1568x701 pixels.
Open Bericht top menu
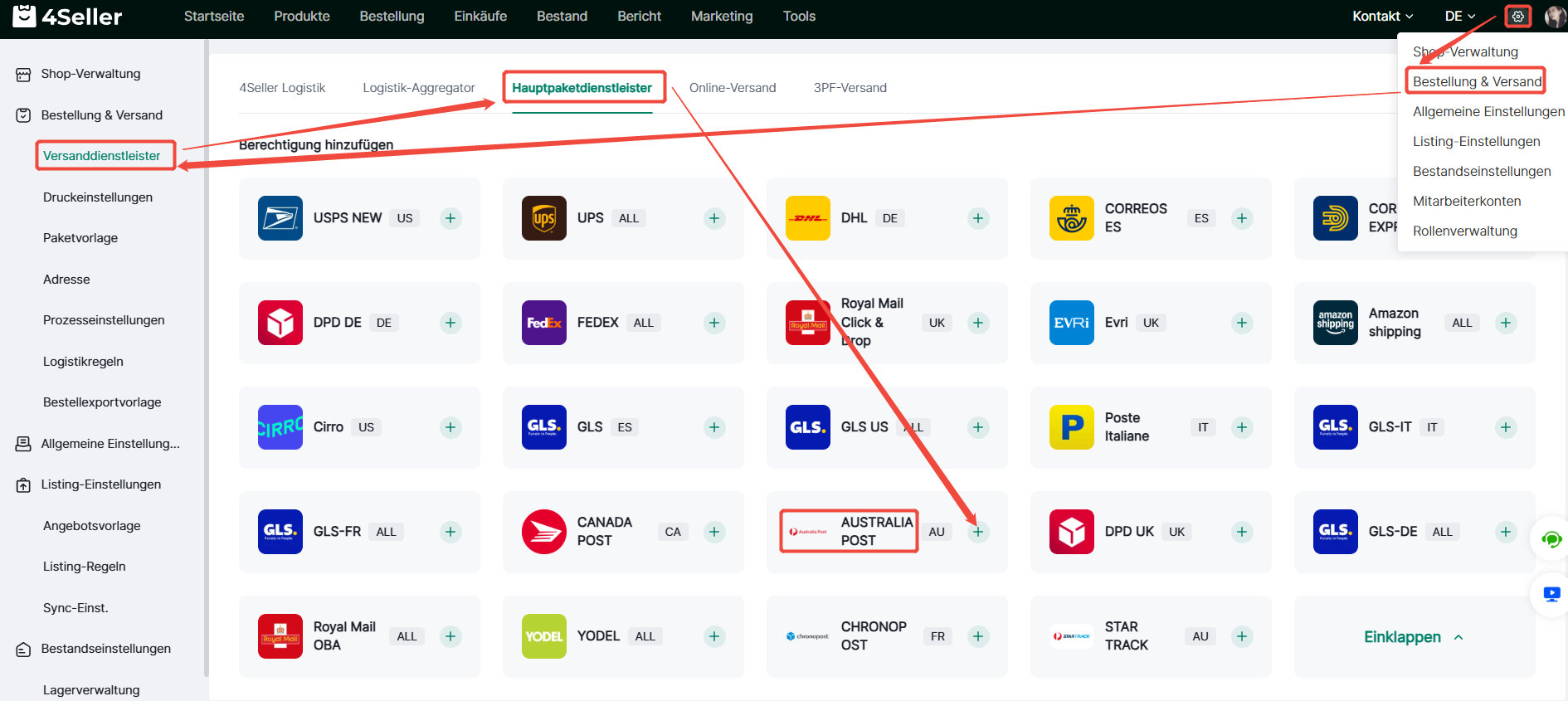tap(639, 16)
